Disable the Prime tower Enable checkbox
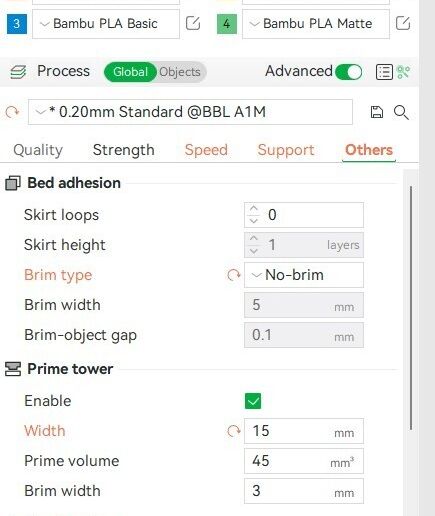The width and height of the screenshot is (435, 516). click(253, 401)
